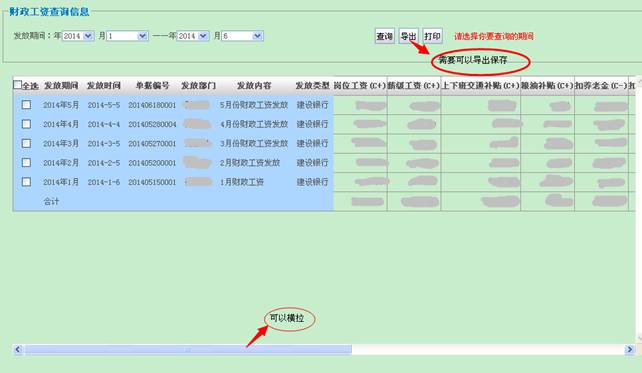Viewport: 642px width, 373px height.
Task: Select the checkbox for 2014年1月 row
Action: [26, 181]
